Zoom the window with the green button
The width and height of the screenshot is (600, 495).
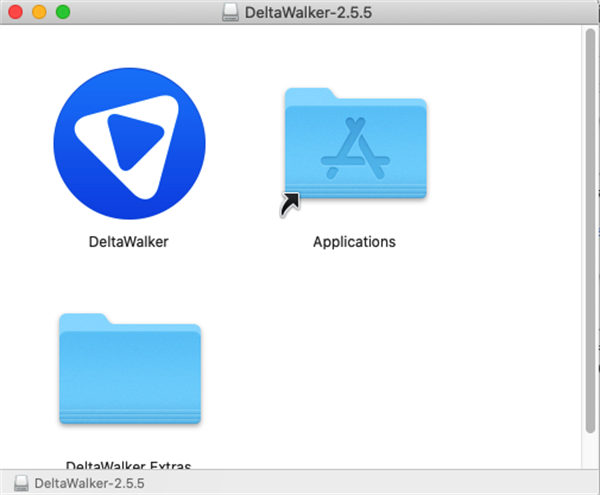(63, 12)
